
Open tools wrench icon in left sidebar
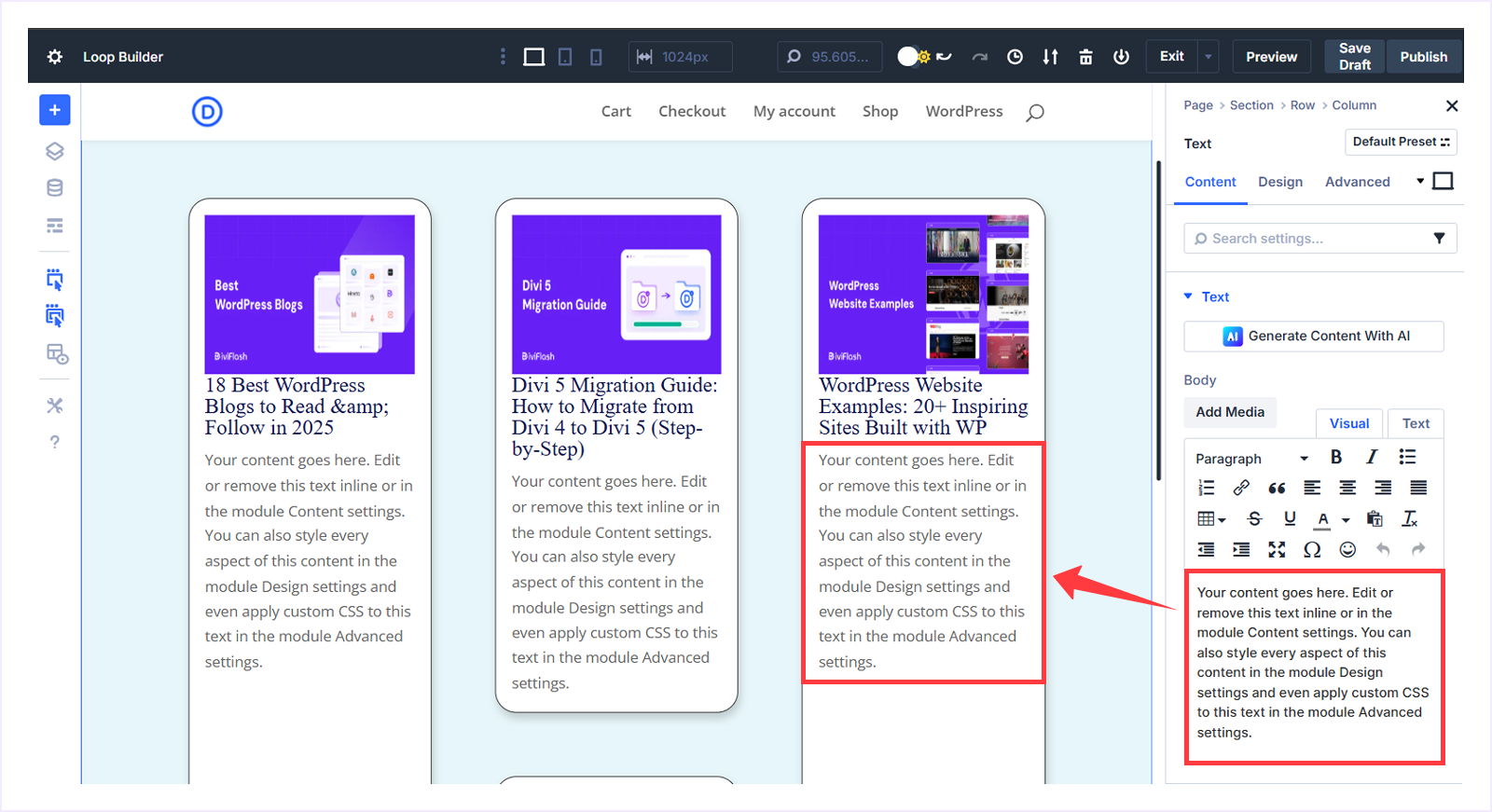tap(55, 406)
